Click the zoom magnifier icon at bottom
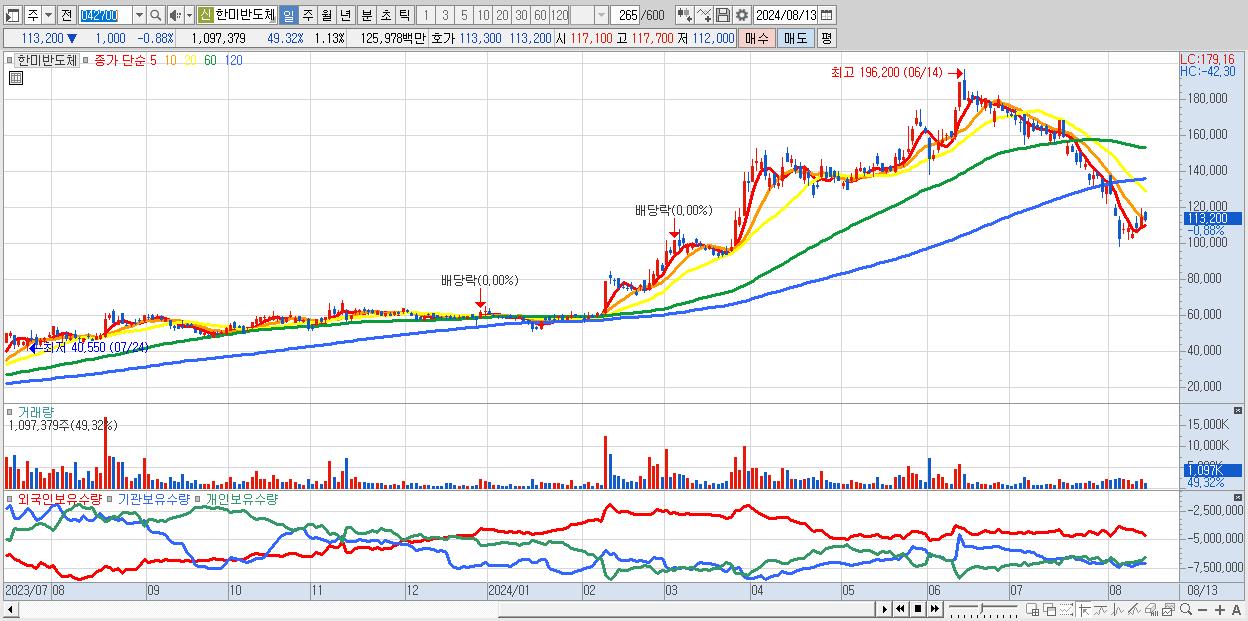This screenshot has height=621, width=1248. coord(1185,609)
